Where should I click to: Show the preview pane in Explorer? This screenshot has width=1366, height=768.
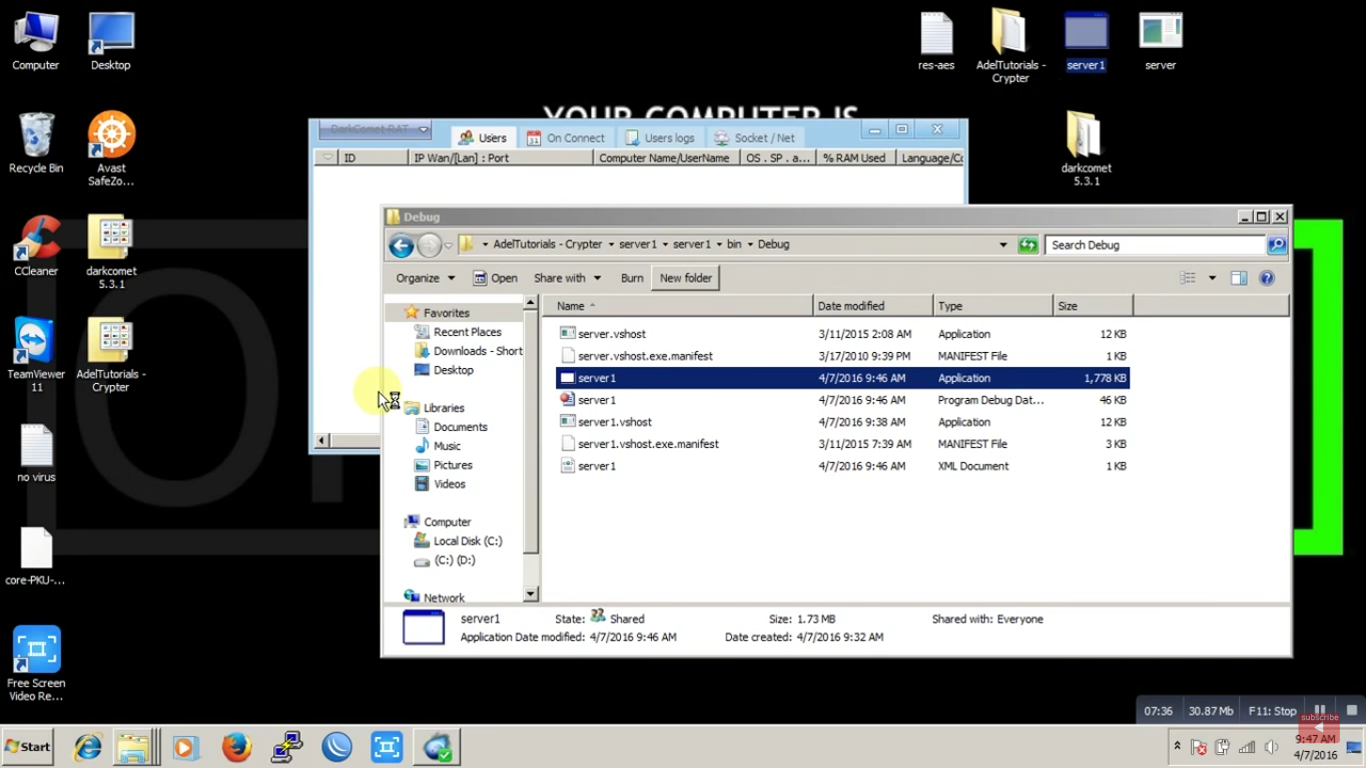pos(1239,278)
